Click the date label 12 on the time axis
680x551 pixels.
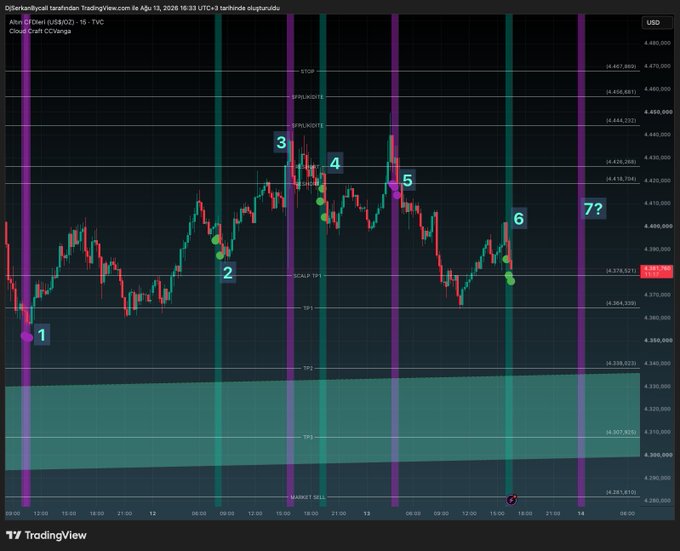click(x=153, y=513)
